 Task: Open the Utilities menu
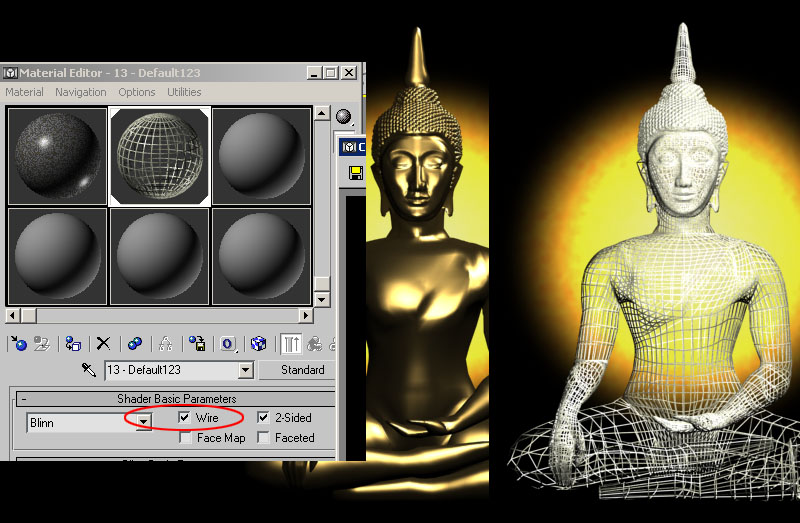(184, 92)
